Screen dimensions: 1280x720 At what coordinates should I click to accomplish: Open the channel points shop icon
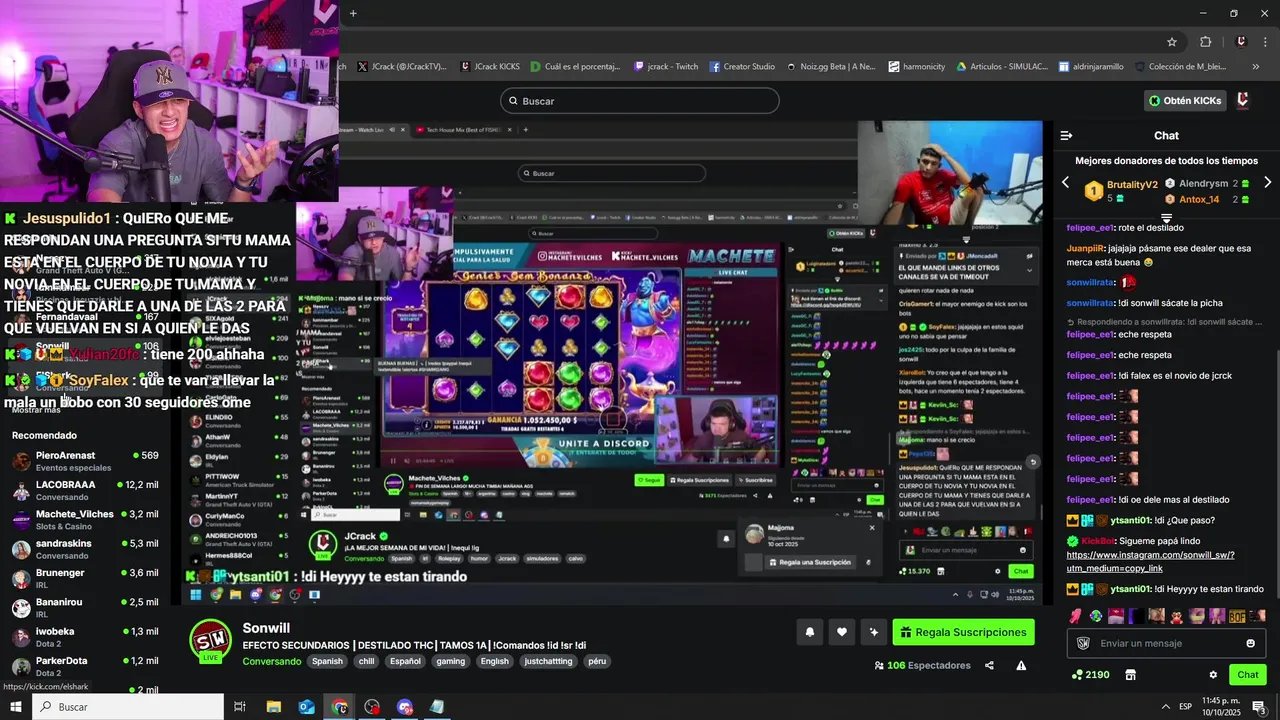(x=1130, y=675)
